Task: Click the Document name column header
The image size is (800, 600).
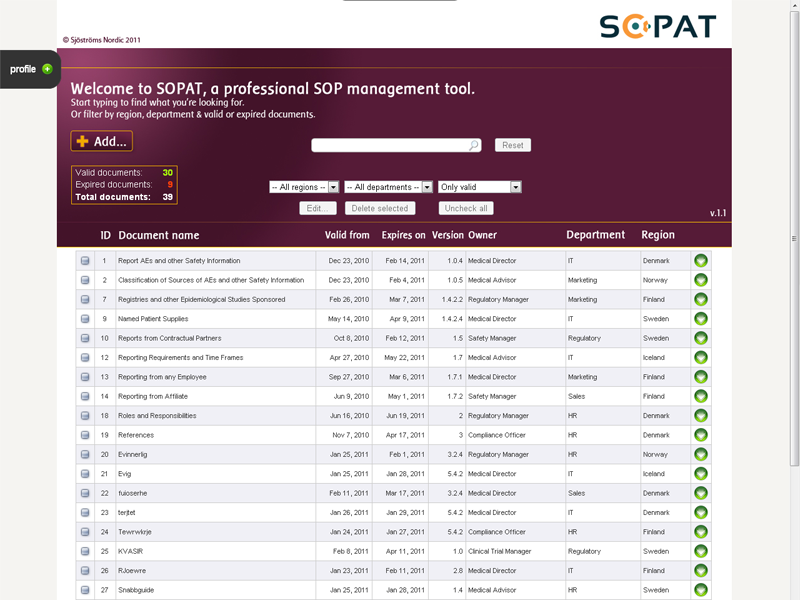Action: coord(159,235)
